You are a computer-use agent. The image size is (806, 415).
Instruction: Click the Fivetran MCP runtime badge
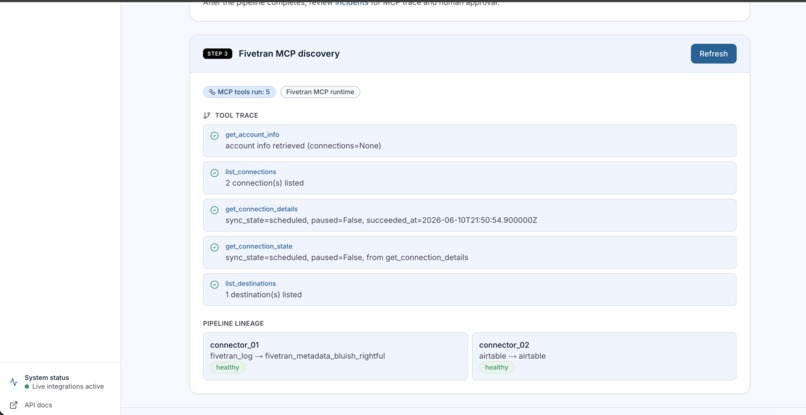pos(320,92)
